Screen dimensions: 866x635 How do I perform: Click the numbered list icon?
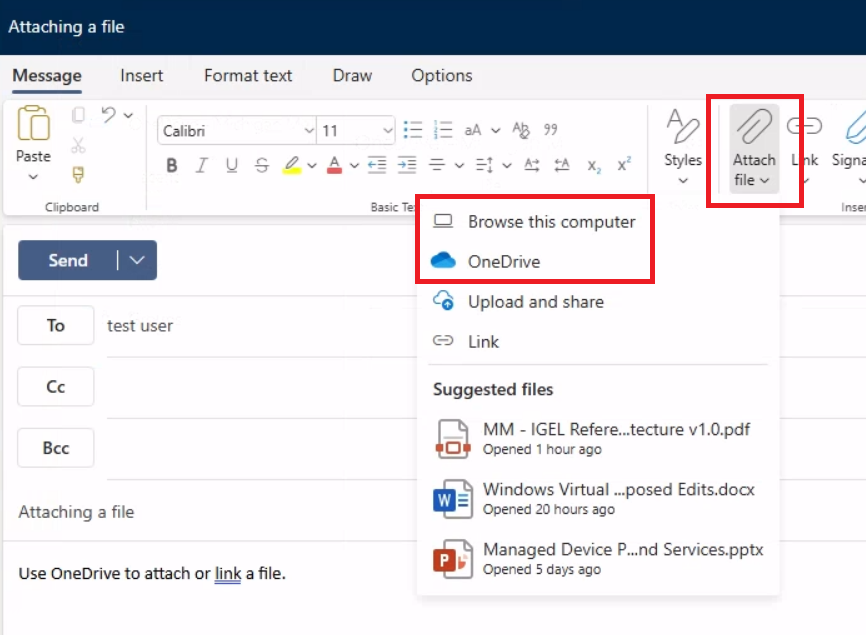tap(443, 130)
